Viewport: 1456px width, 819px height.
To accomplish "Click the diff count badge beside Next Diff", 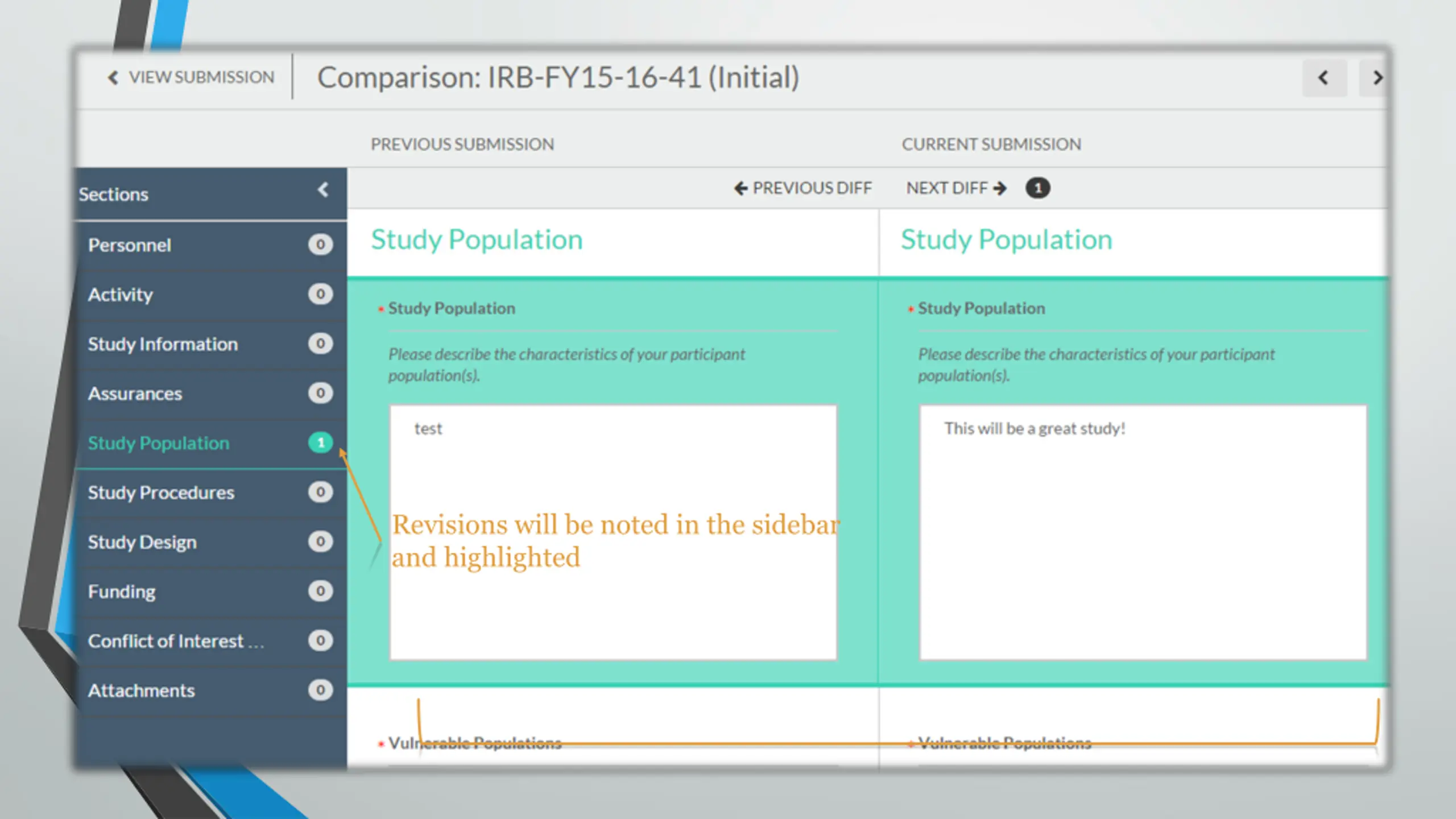I will click(x=1037, y=188).
